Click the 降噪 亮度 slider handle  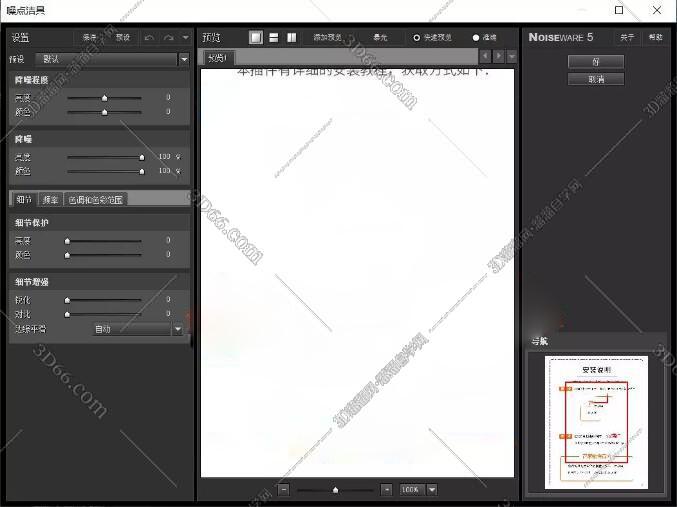pyautogui.click(x=141, y=157)
